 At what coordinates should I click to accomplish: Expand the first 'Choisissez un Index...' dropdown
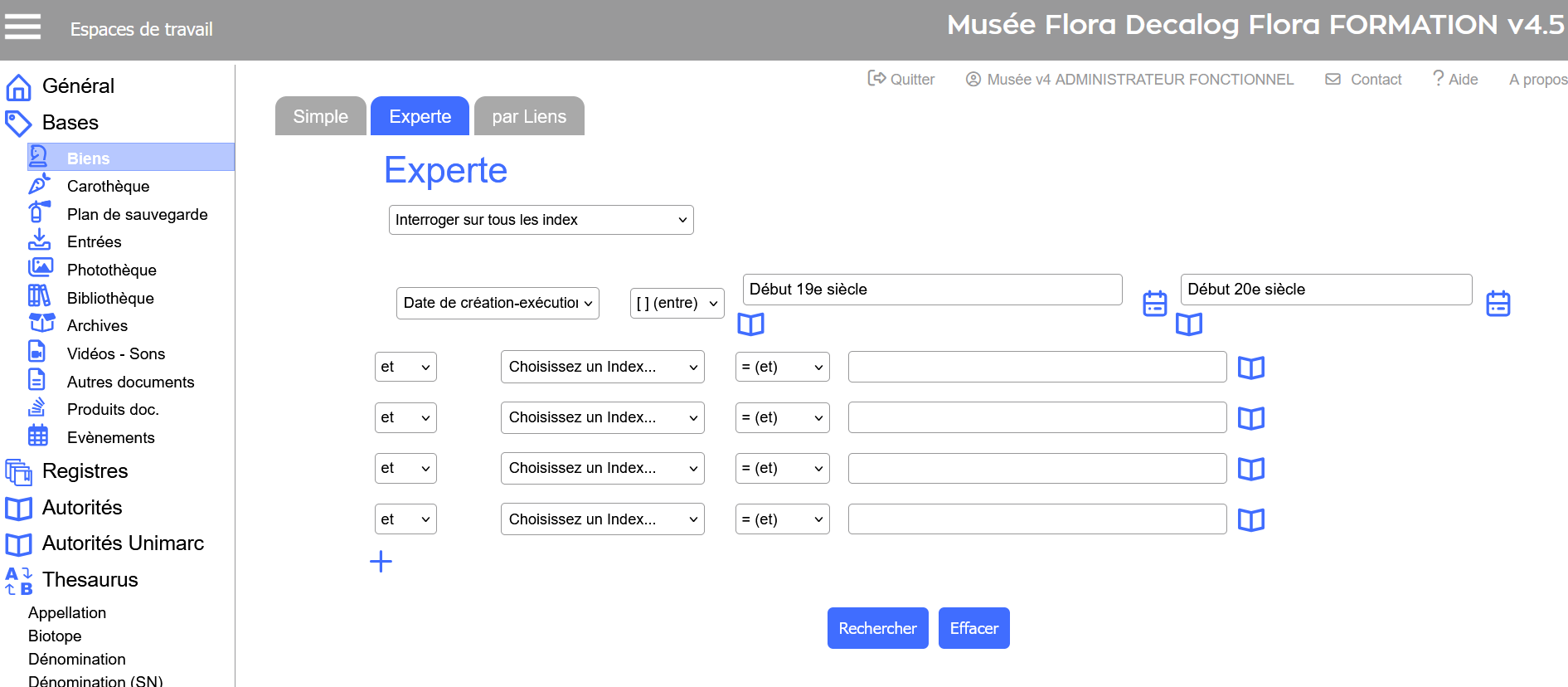pos(602,367)
